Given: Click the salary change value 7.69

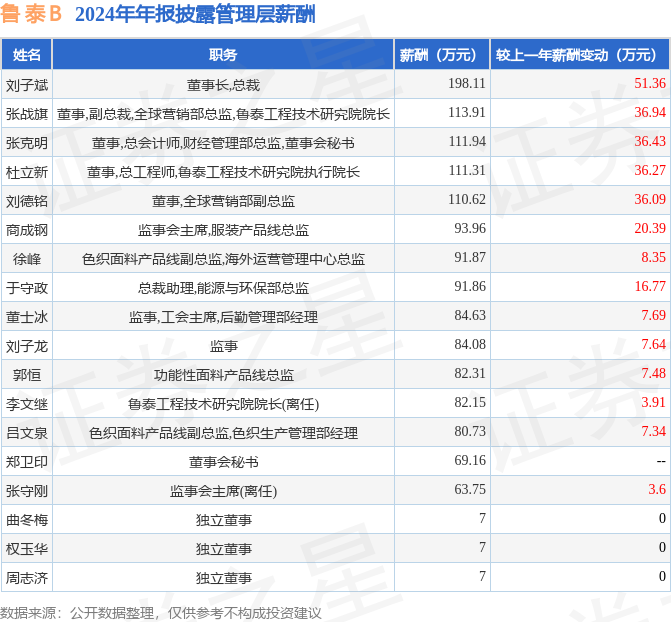Looking at the screenshot, I should click(653, 315).
